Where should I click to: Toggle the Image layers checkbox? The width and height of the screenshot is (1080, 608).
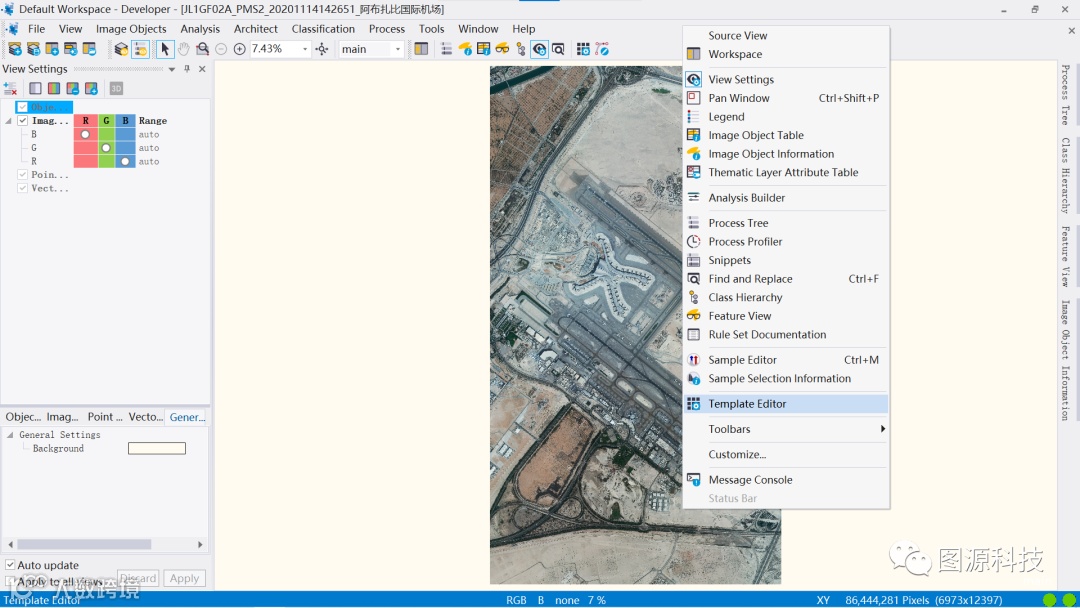click(x=23, y=121)
